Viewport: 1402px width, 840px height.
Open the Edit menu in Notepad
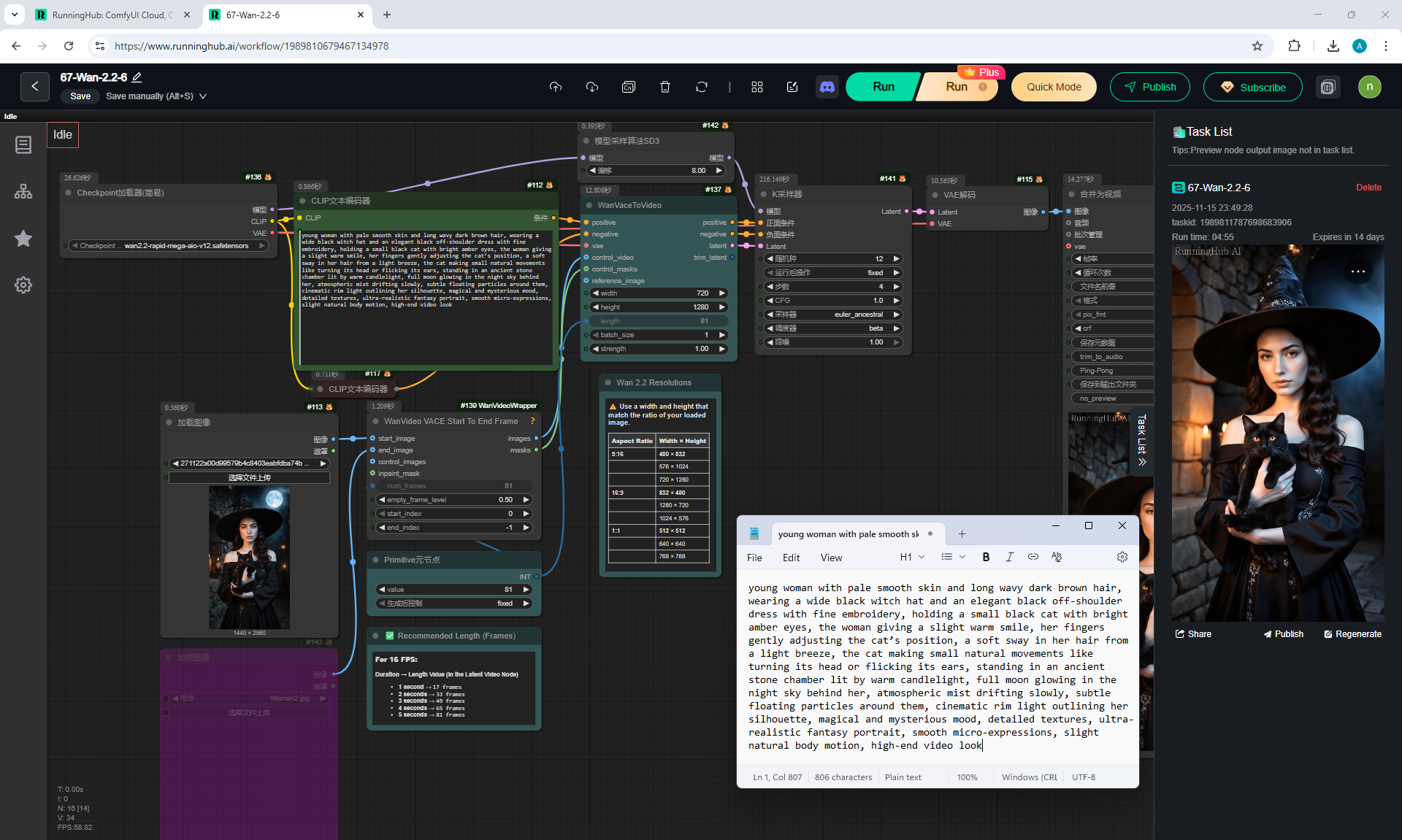[x=791, y=558]
